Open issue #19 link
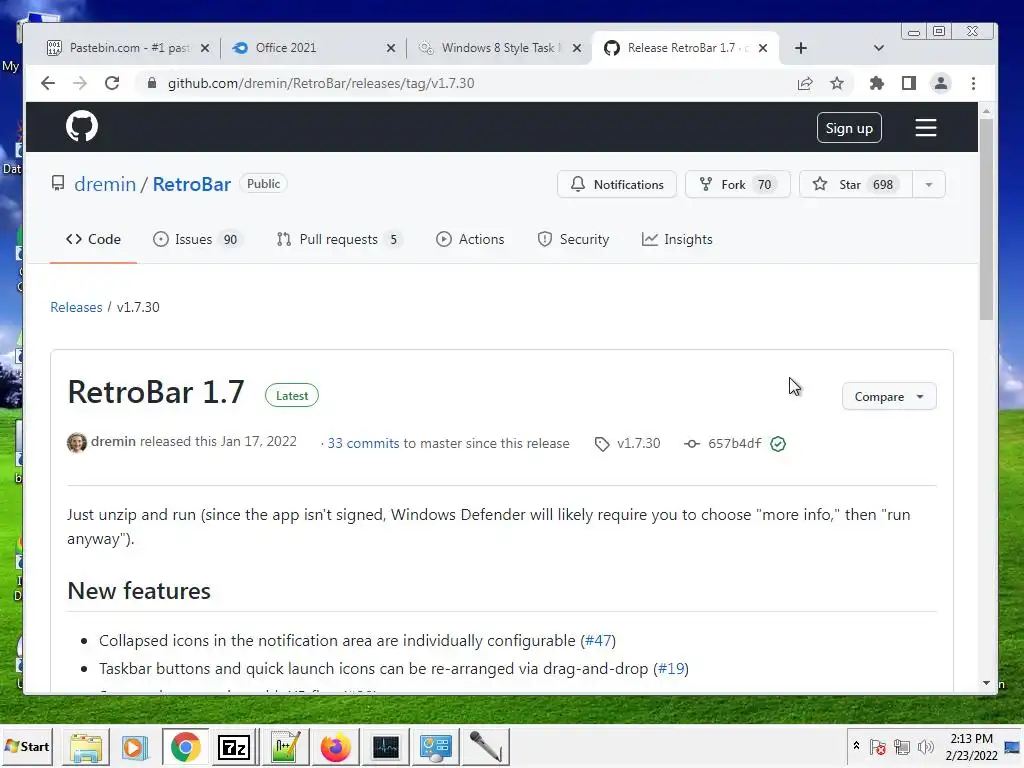This screenshot has height=768, width=1024. [x=671, y=669]
